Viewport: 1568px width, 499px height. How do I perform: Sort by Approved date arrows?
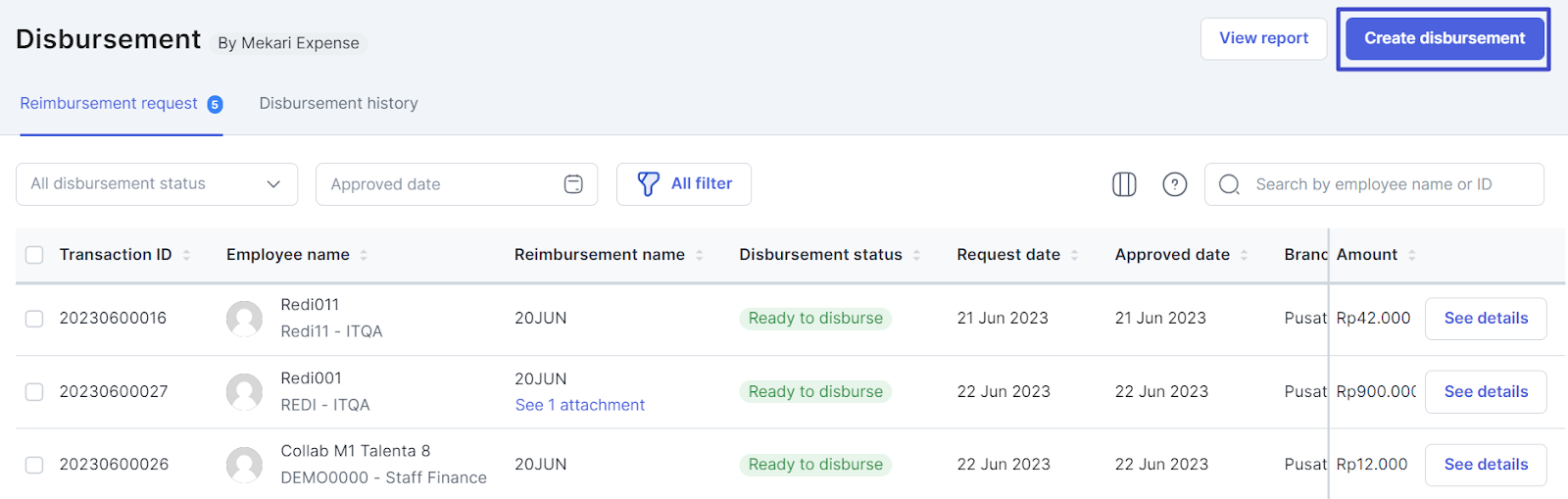(x=1244, y=255)
